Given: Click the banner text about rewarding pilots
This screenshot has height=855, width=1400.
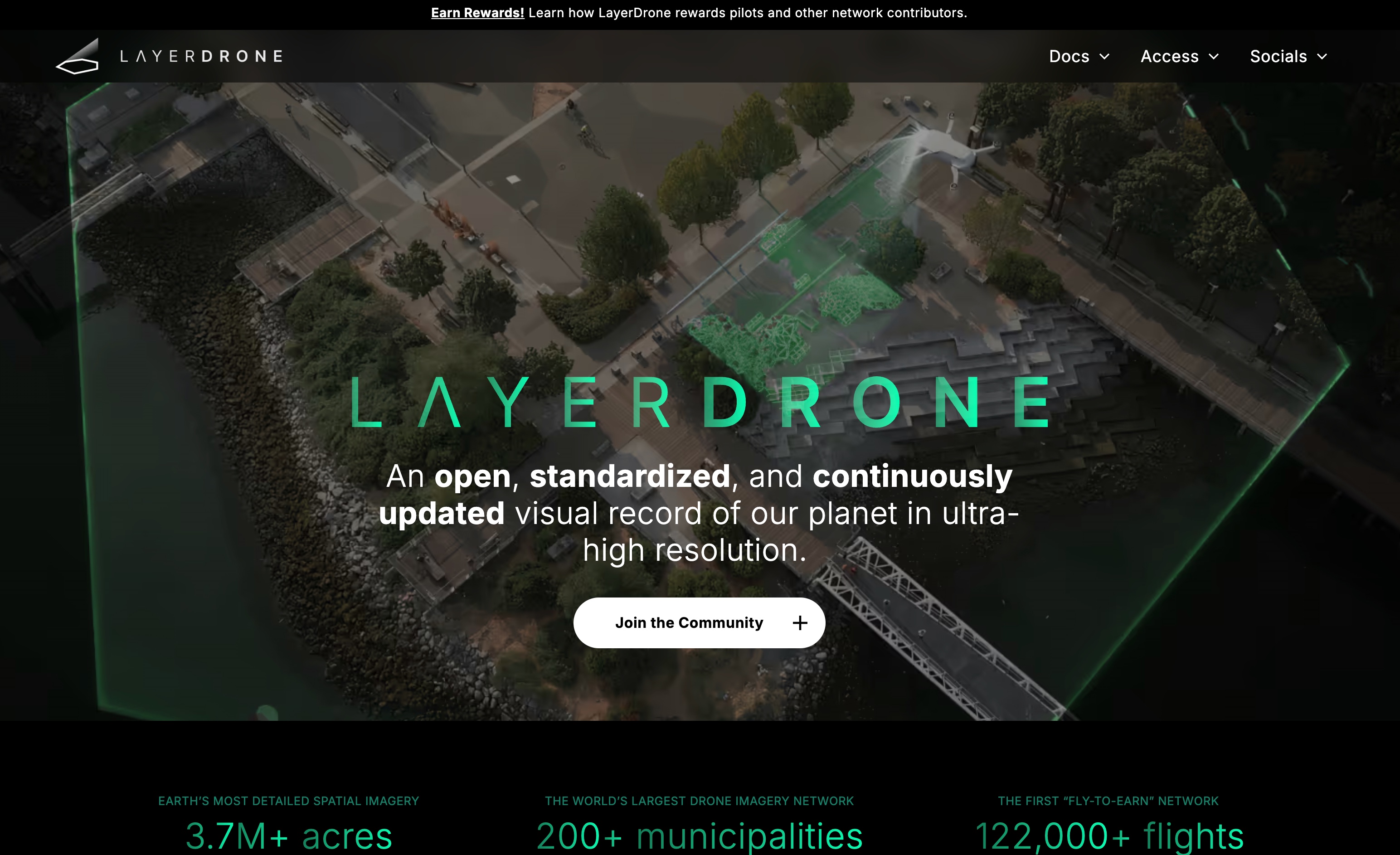Looking at the screenshot, I should click(x=748, y=13).
